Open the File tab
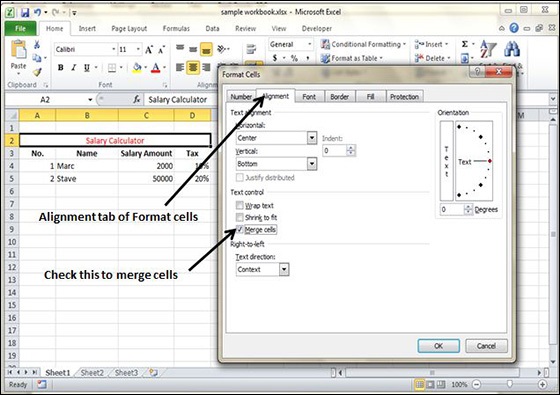This screenshot has height=395, width=560. 20,29
